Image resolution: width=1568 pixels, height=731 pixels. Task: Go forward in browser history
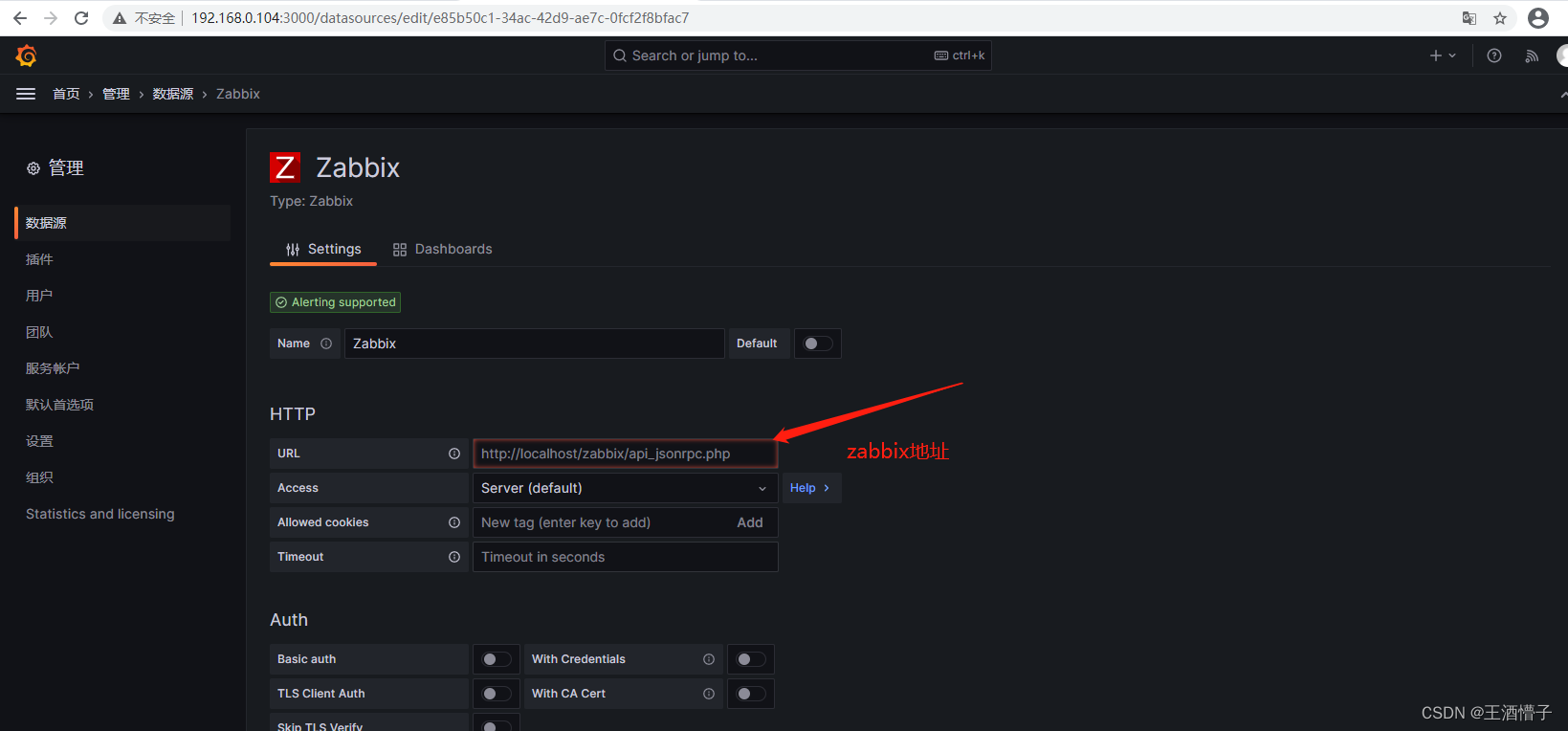51,18
